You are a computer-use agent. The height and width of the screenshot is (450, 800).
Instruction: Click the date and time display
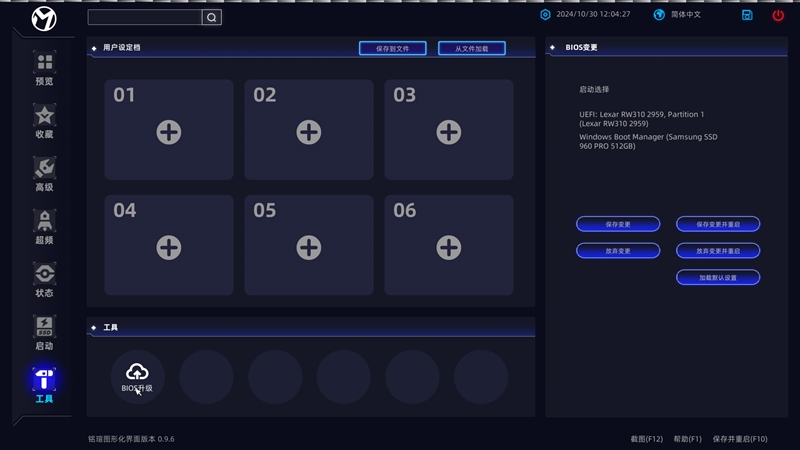pyautogui.click(x=592, y=15)
